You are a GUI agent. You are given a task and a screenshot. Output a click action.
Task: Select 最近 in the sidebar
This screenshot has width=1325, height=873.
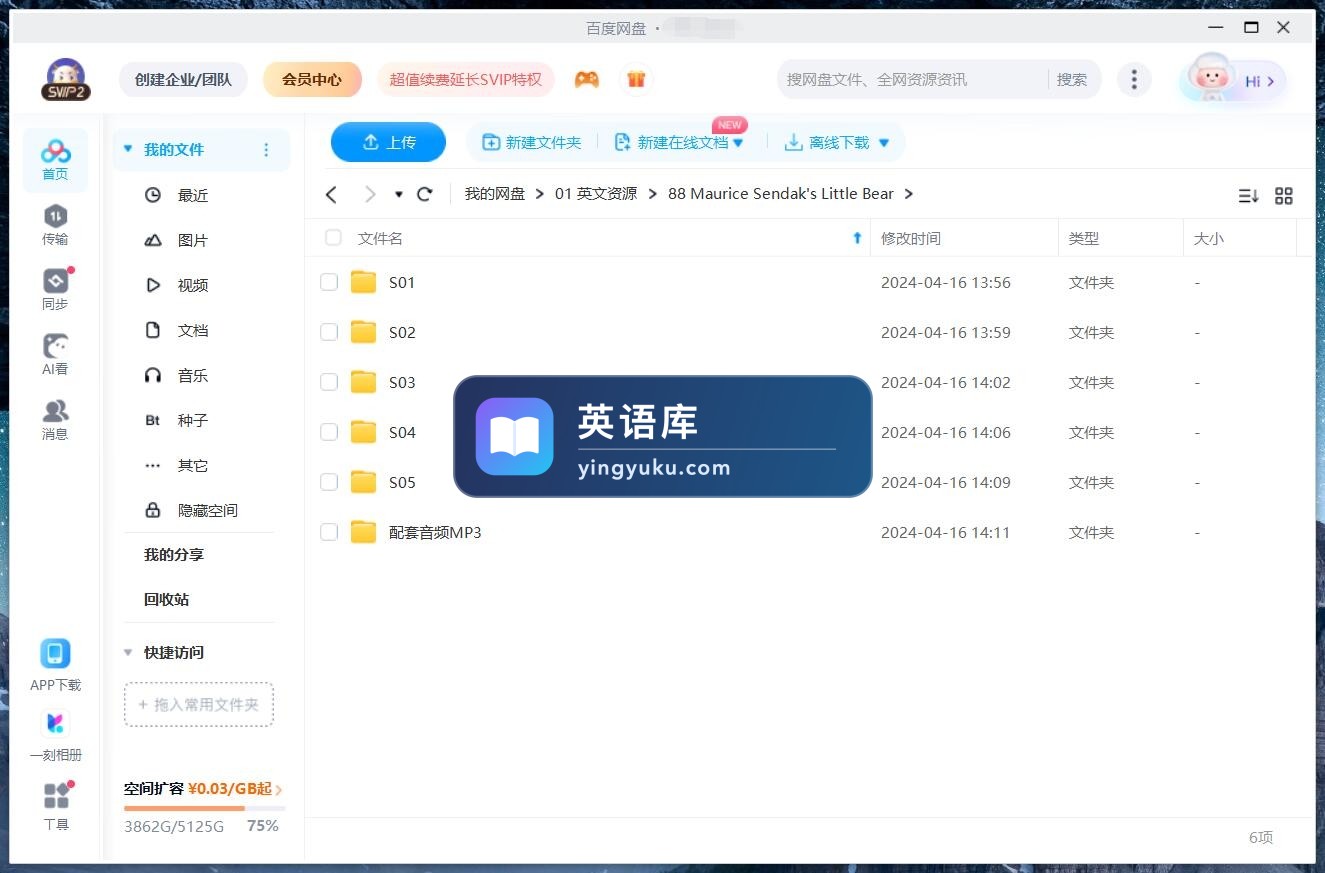coord(193,195)
